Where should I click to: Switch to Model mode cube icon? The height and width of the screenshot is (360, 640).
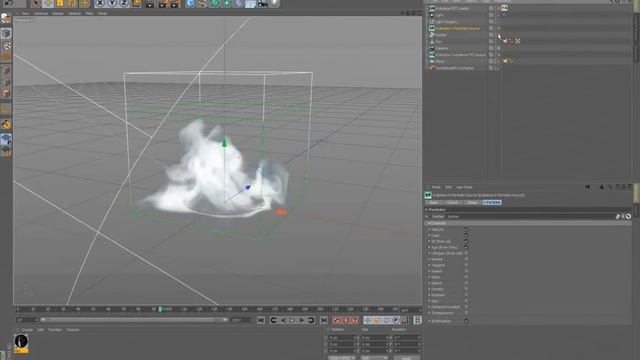[x=6, y=33]
